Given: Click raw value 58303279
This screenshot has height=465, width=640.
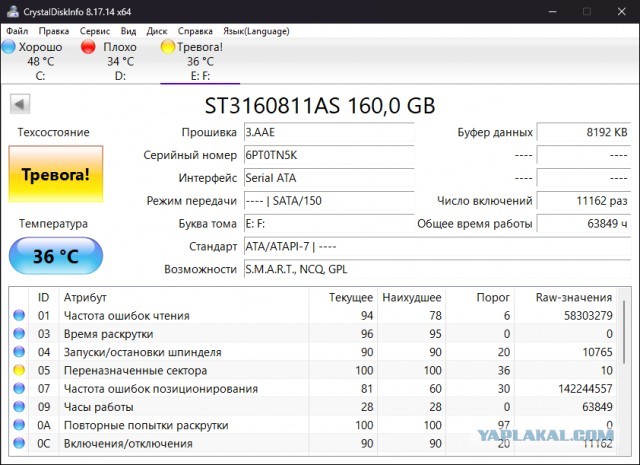Looking at the screenshot, I should (x=588, y=315).
